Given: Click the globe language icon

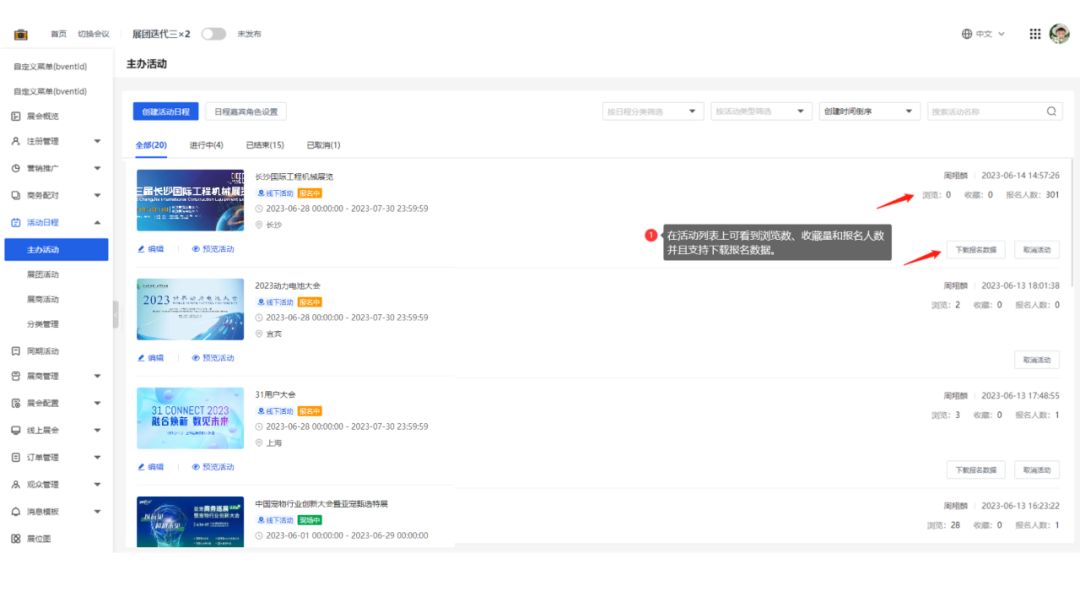Looking at the screenshot, I should [967, 34].
